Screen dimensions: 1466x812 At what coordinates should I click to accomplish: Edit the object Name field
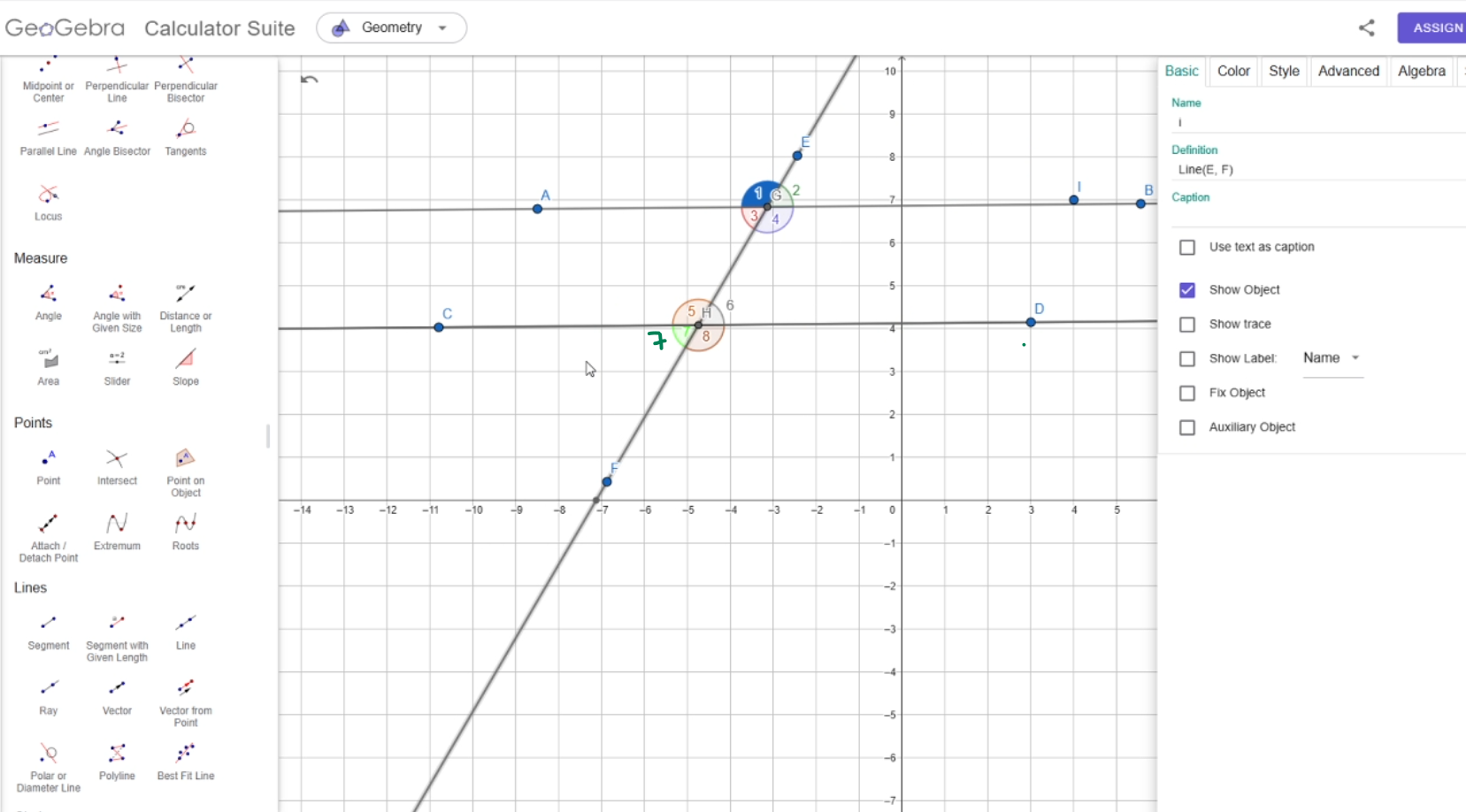pos(1318,123)
